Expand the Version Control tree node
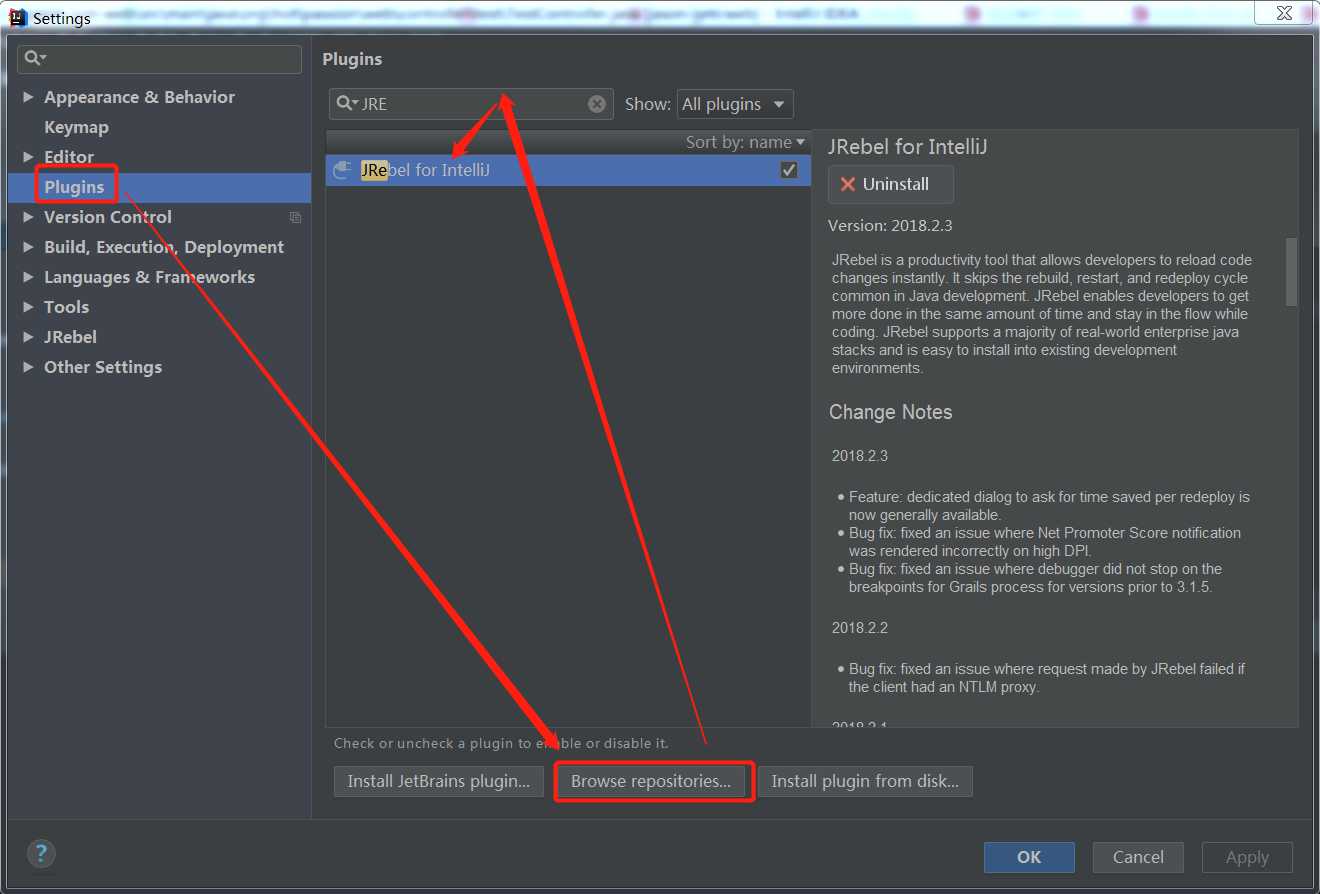This screenshot has width=1320, height=894. coord(28,217)
